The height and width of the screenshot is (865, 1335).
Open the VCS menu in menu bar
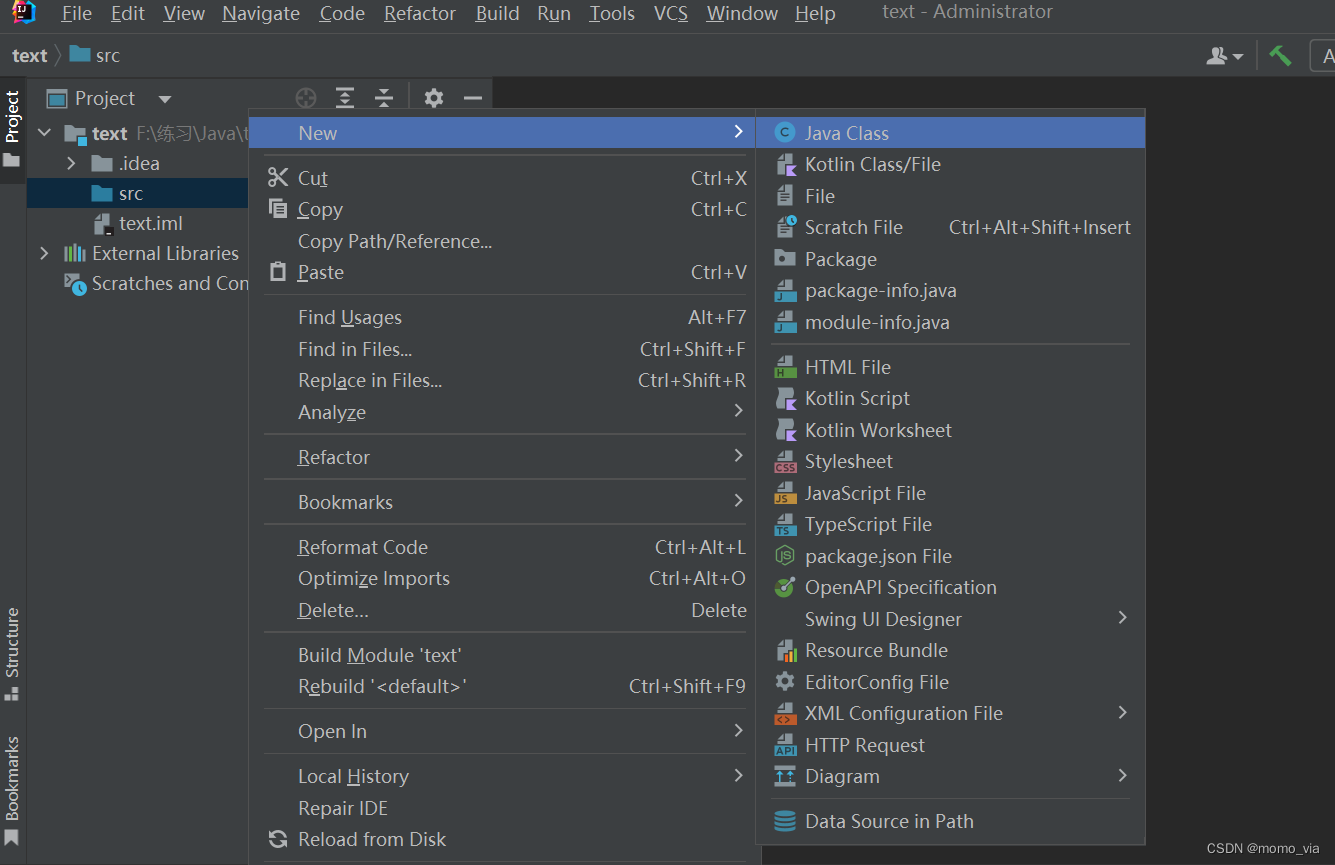coord(670,13)
